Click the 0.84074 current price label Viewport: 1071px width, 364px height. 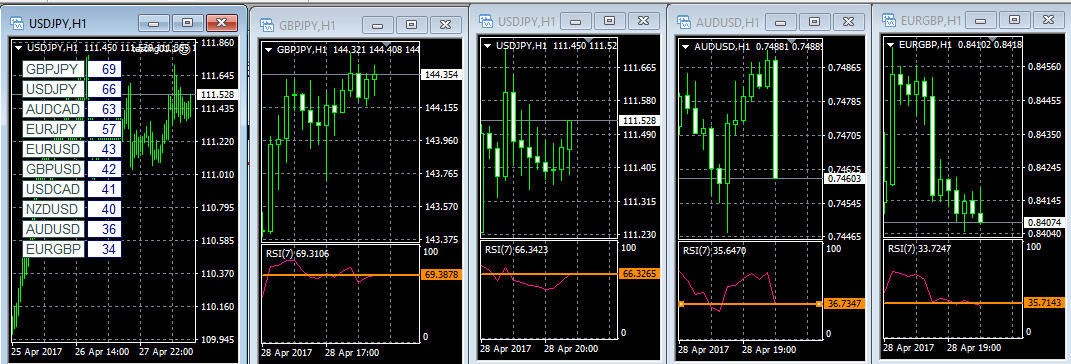pyautogui.click(x=1045, y=223)
